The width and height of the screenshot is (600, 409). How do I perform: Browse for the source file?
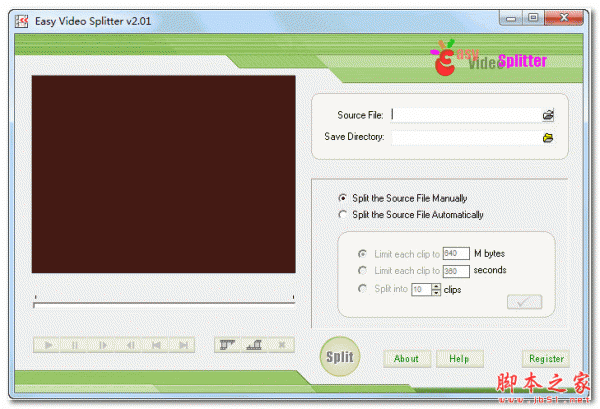(548, 115)
